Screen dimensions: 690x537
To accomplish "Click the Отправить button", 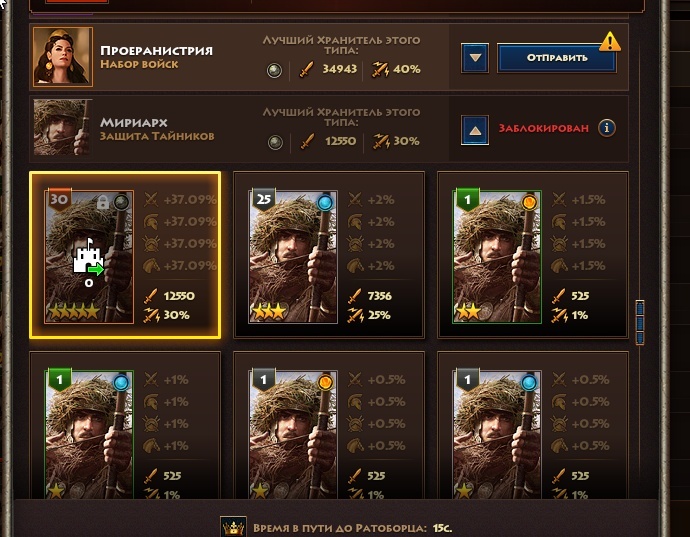I will pyautogui.click(x=557, y=58).
